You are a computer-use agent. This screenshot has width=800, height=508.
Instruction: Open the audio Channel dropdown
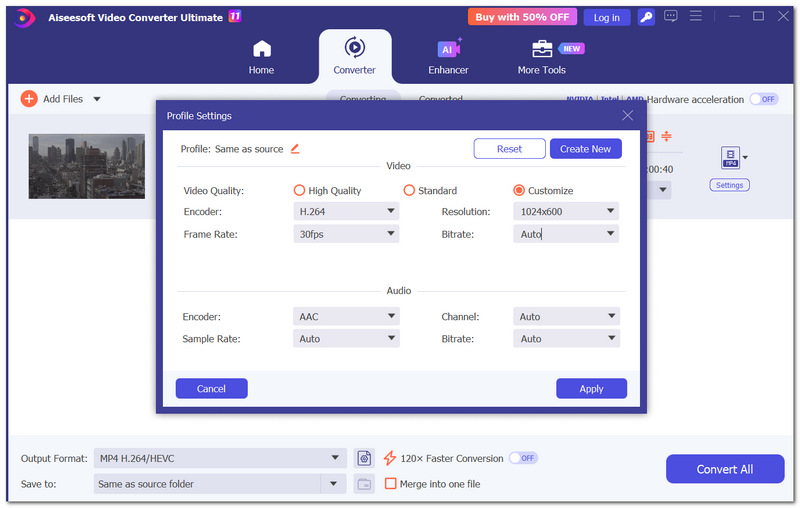(x=566, y=316)
